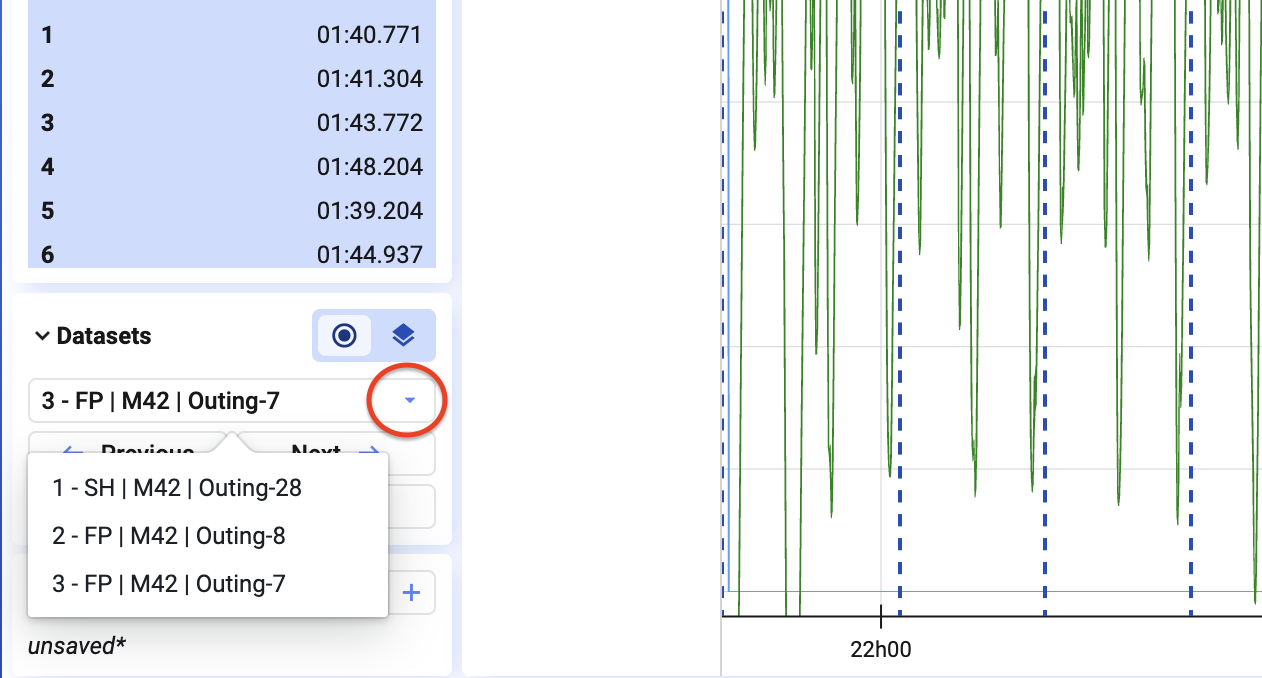The height and width of the screenshot is (678, 1262).
Task: Select fastest lap 5 at 01:39.204
Action: pos(232,211)
